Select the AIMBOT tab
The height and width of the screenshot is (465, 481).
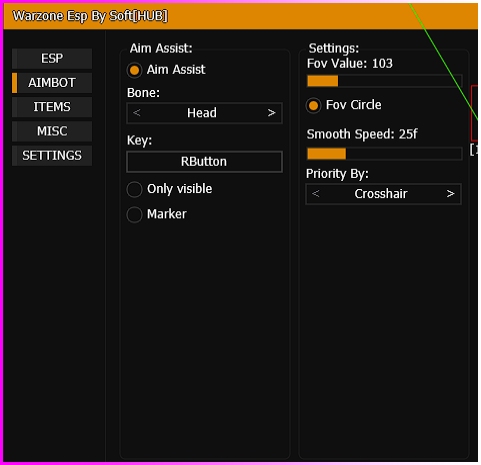click(52, 83)
